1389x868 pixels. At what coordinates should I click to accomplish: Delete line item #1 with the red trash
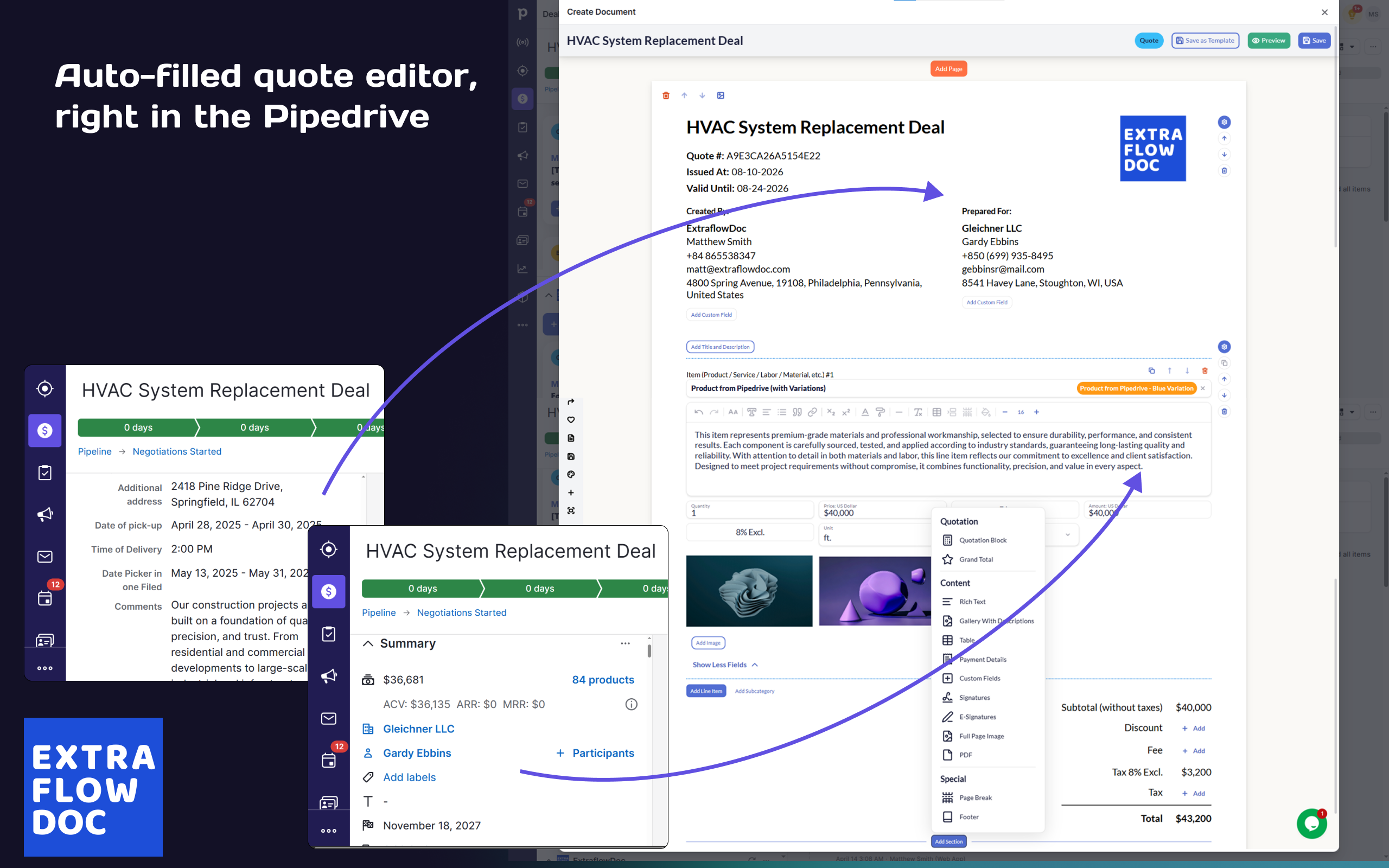pos(1205,371)
